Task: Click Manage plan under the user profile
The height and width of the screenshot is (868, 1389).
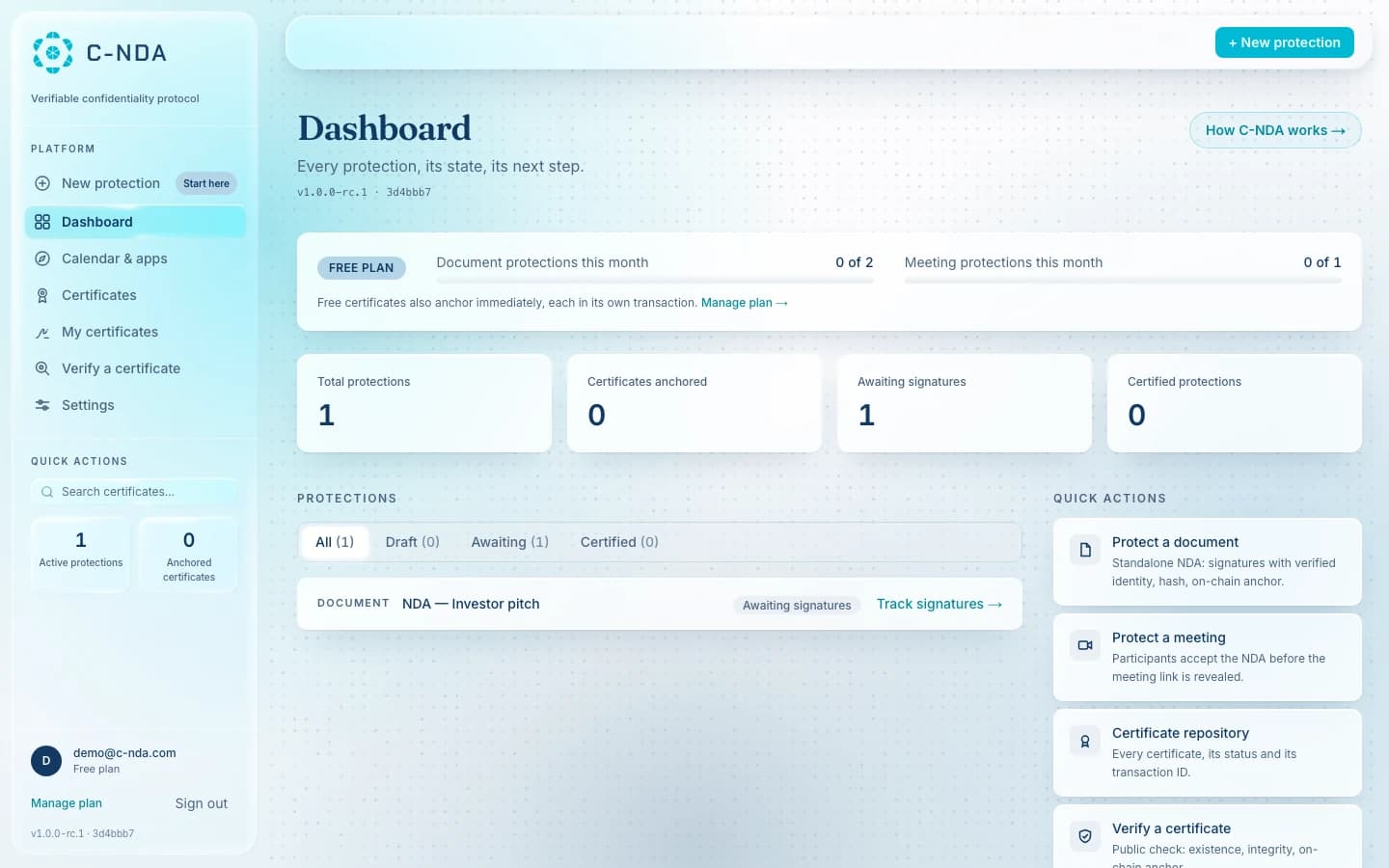Action: pos(67,803)
